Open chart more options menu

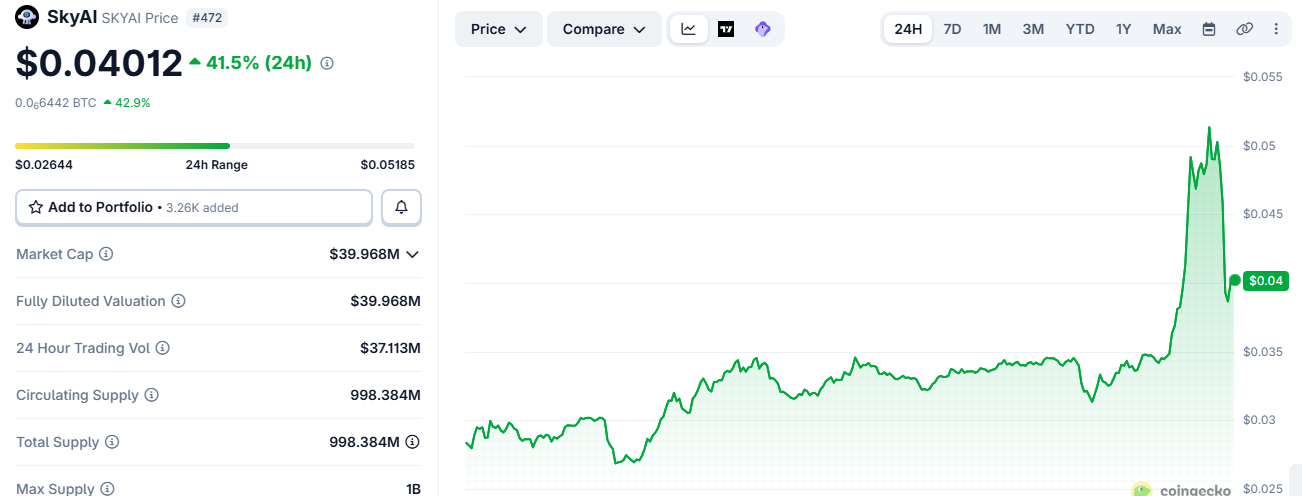click(x=1276, y=29)
